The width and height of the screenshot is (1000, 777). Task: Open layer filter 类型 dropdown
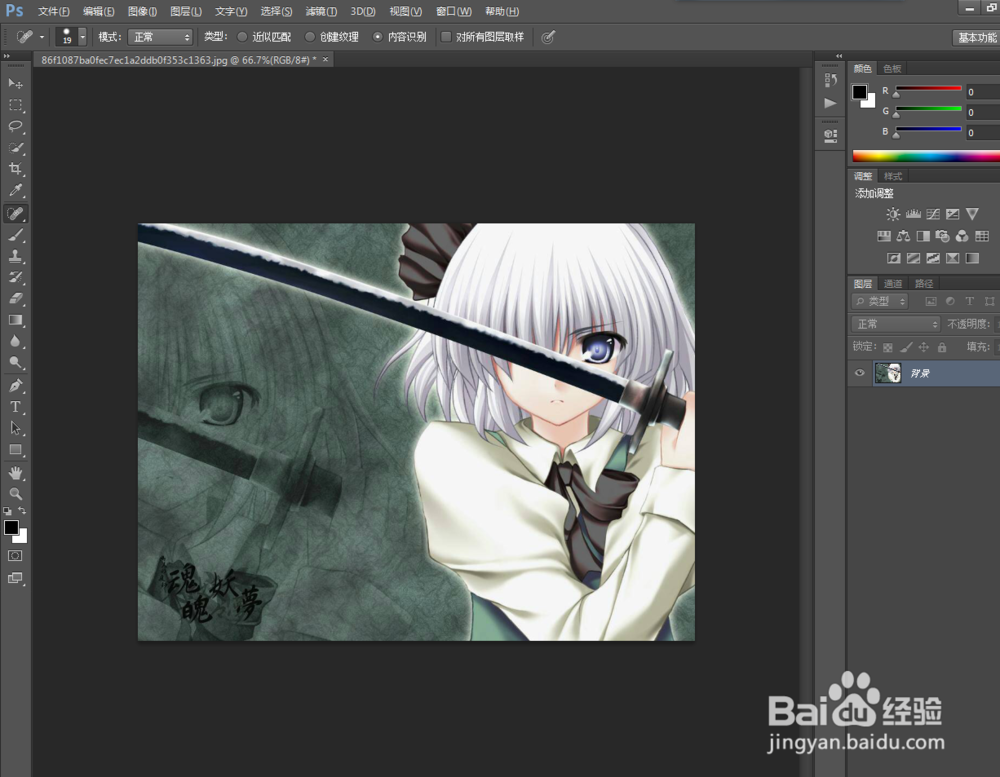(x=880, y=301)
